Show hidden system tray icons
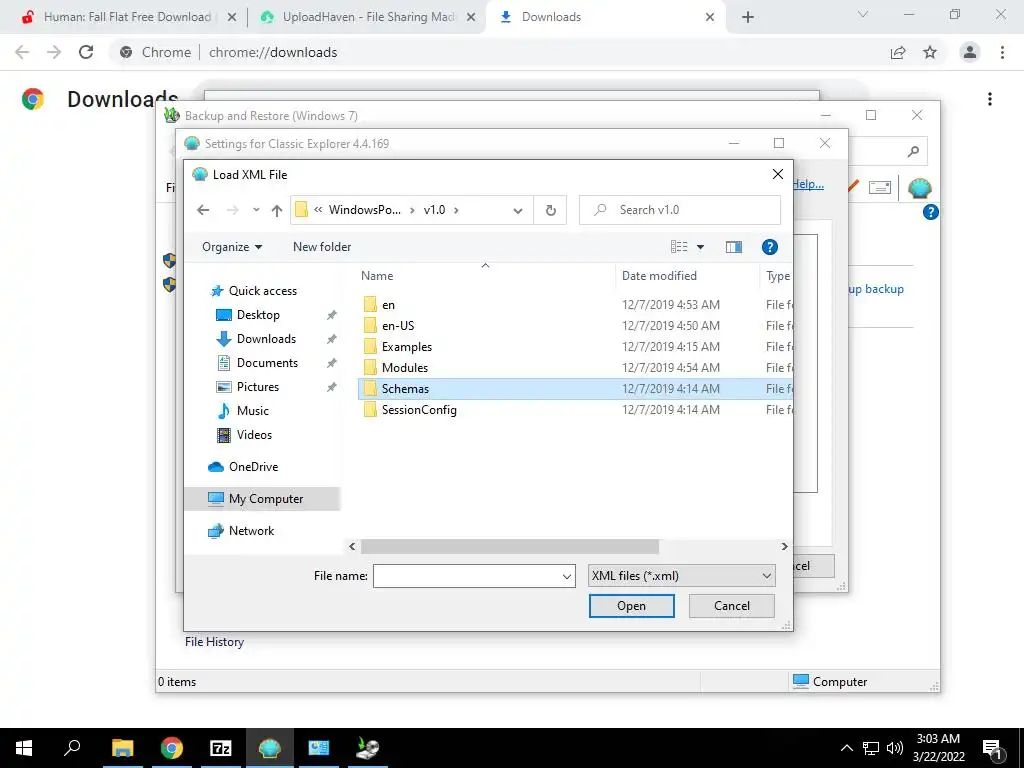 [x=846, y=748]
